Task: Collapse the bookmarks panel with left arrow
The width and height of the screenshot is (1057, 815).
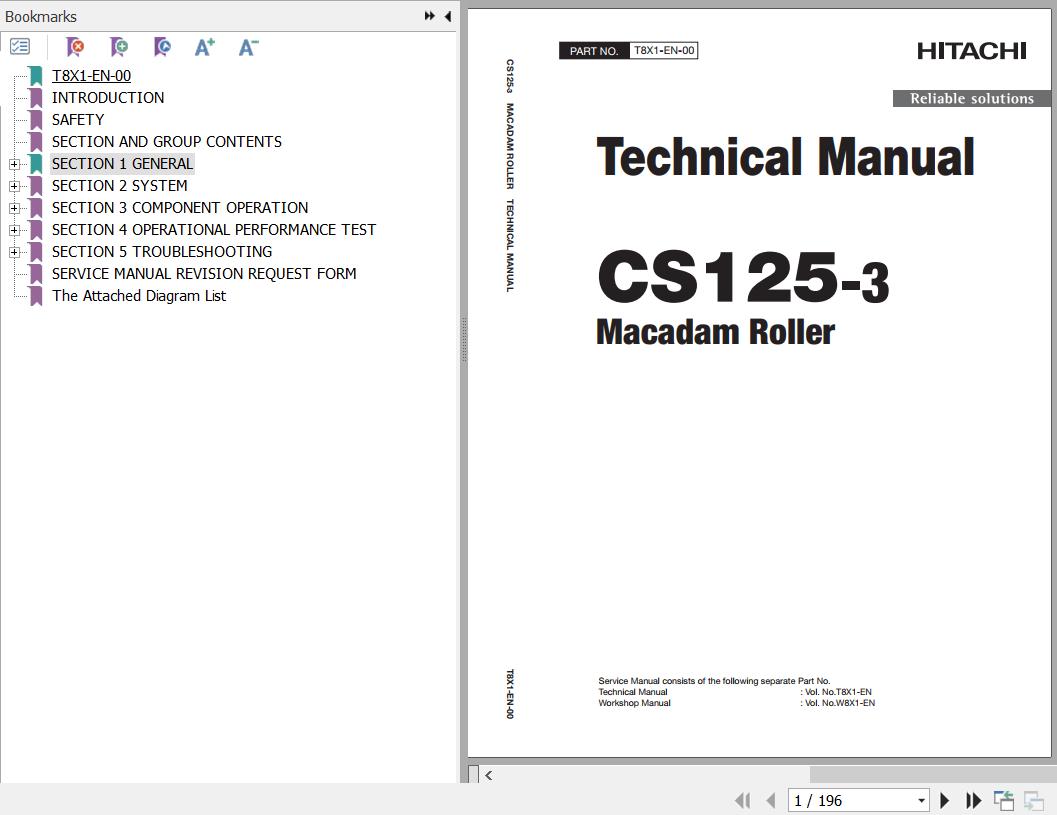Action: [448, 16]
